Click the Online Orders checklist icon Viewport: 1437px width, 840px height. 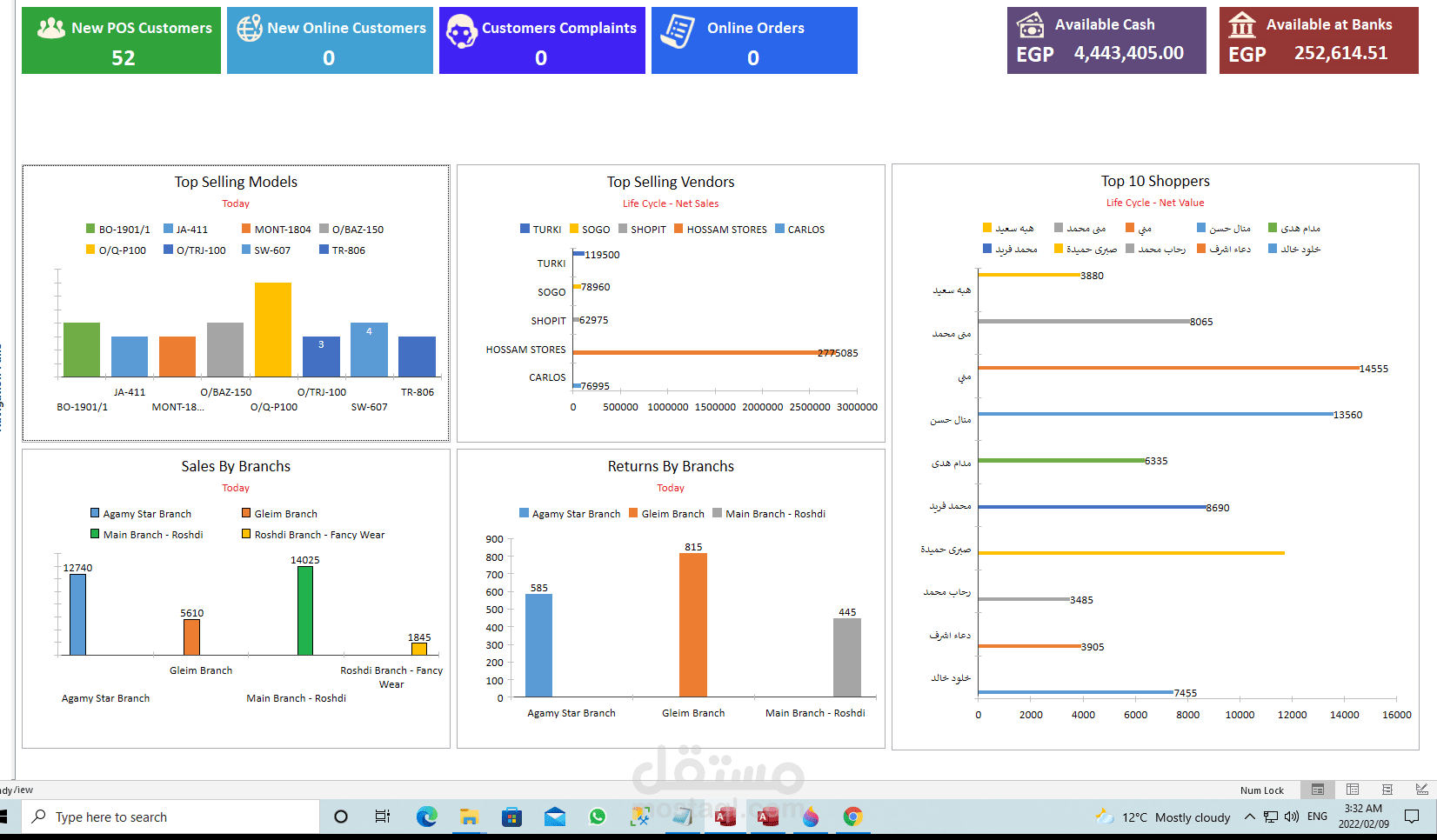[677, 31]
